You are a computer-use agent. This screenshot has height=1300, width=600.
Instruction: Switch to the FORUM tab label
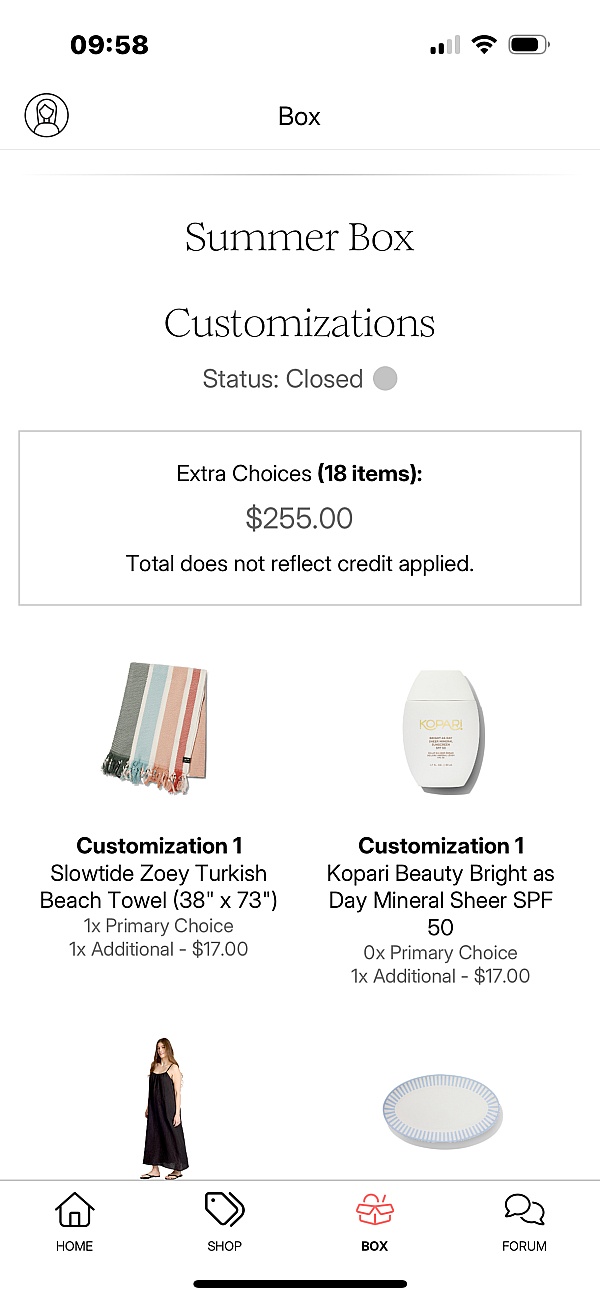coord(524,1246)
